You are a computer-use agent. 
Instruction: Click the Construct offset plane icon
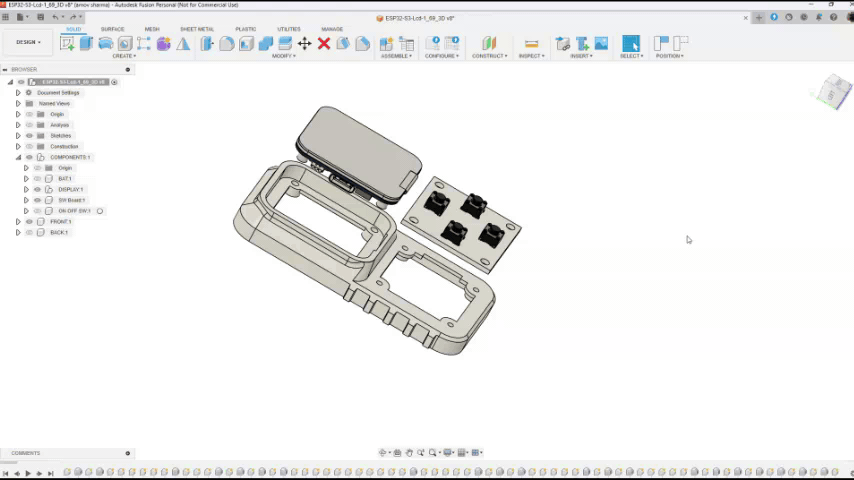[489, 44]
